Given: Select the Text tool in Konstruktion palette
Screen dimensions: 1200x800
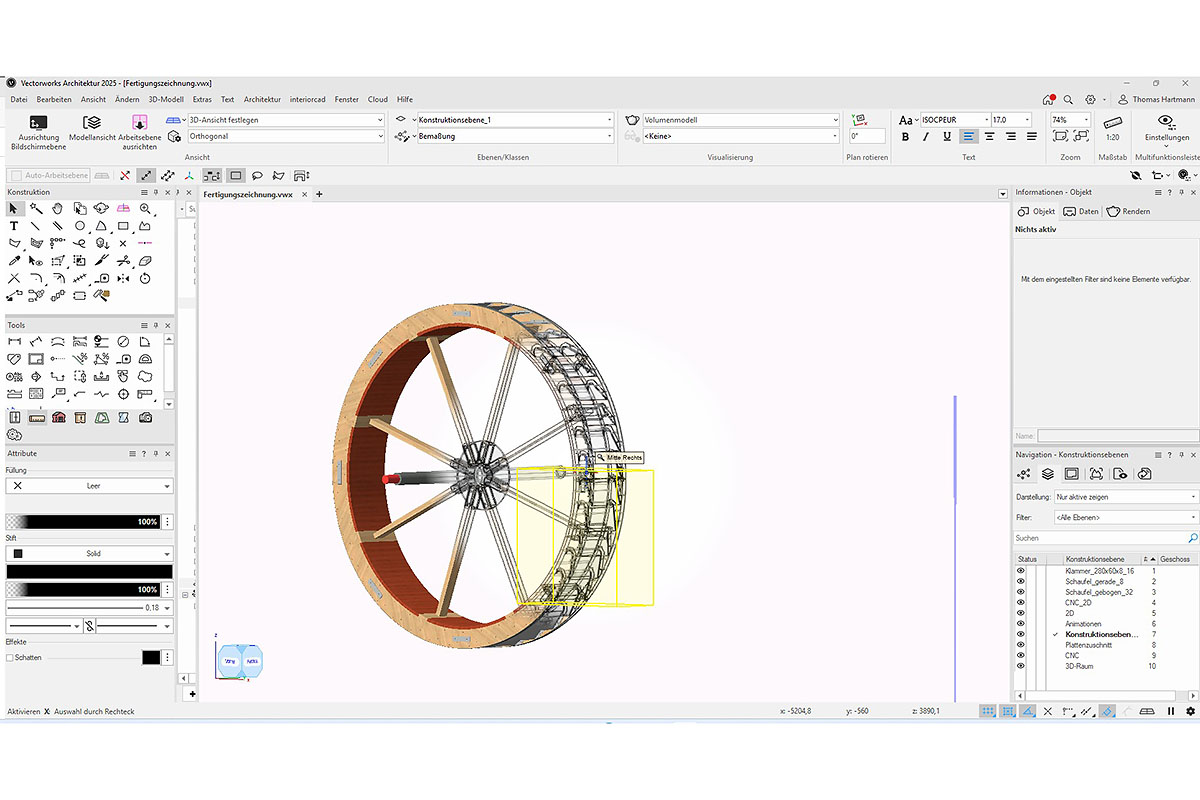Looking at the screenshot, I should coord(14,227).
